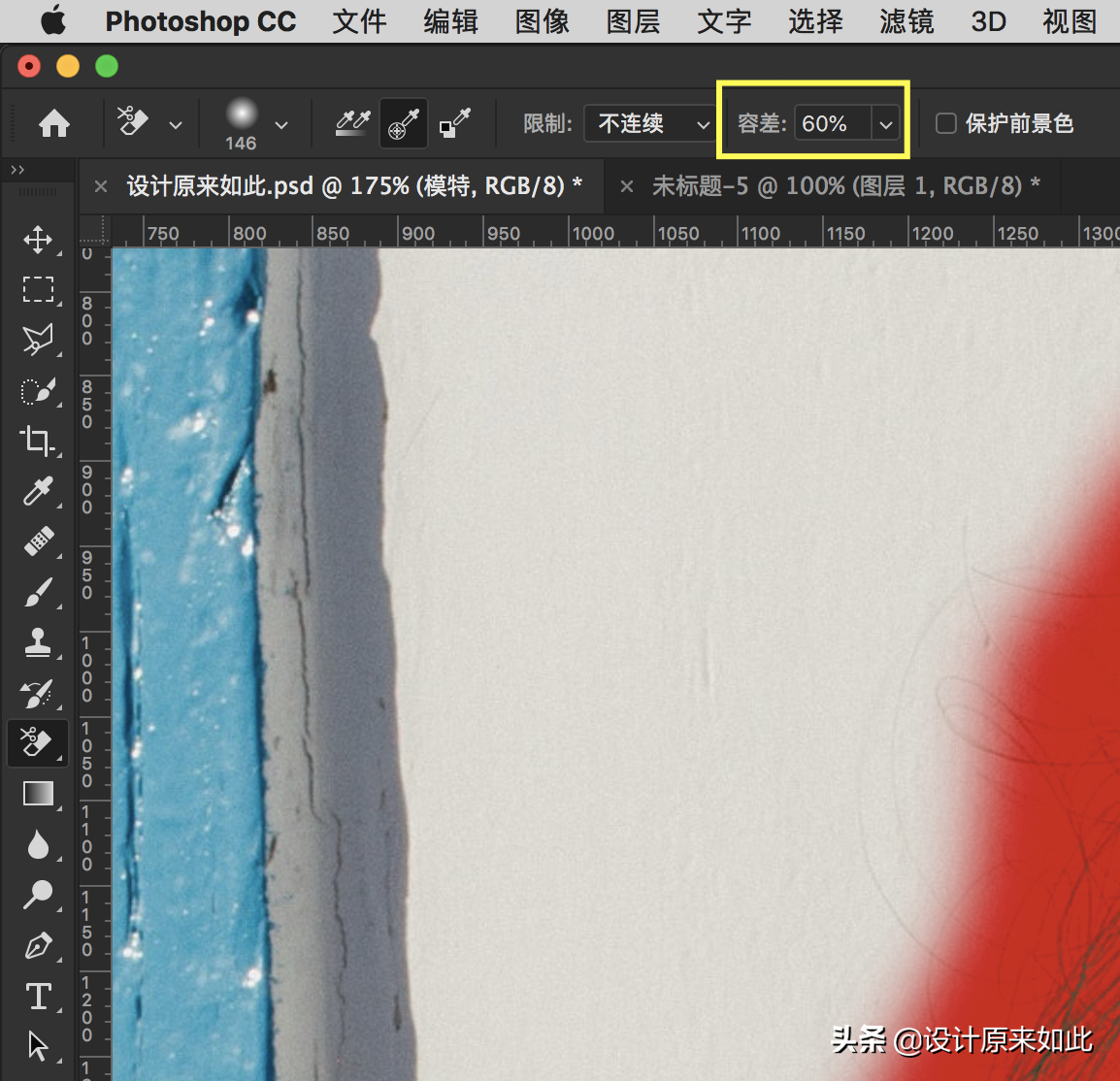Select the History Brush tool

coord(38,693)
